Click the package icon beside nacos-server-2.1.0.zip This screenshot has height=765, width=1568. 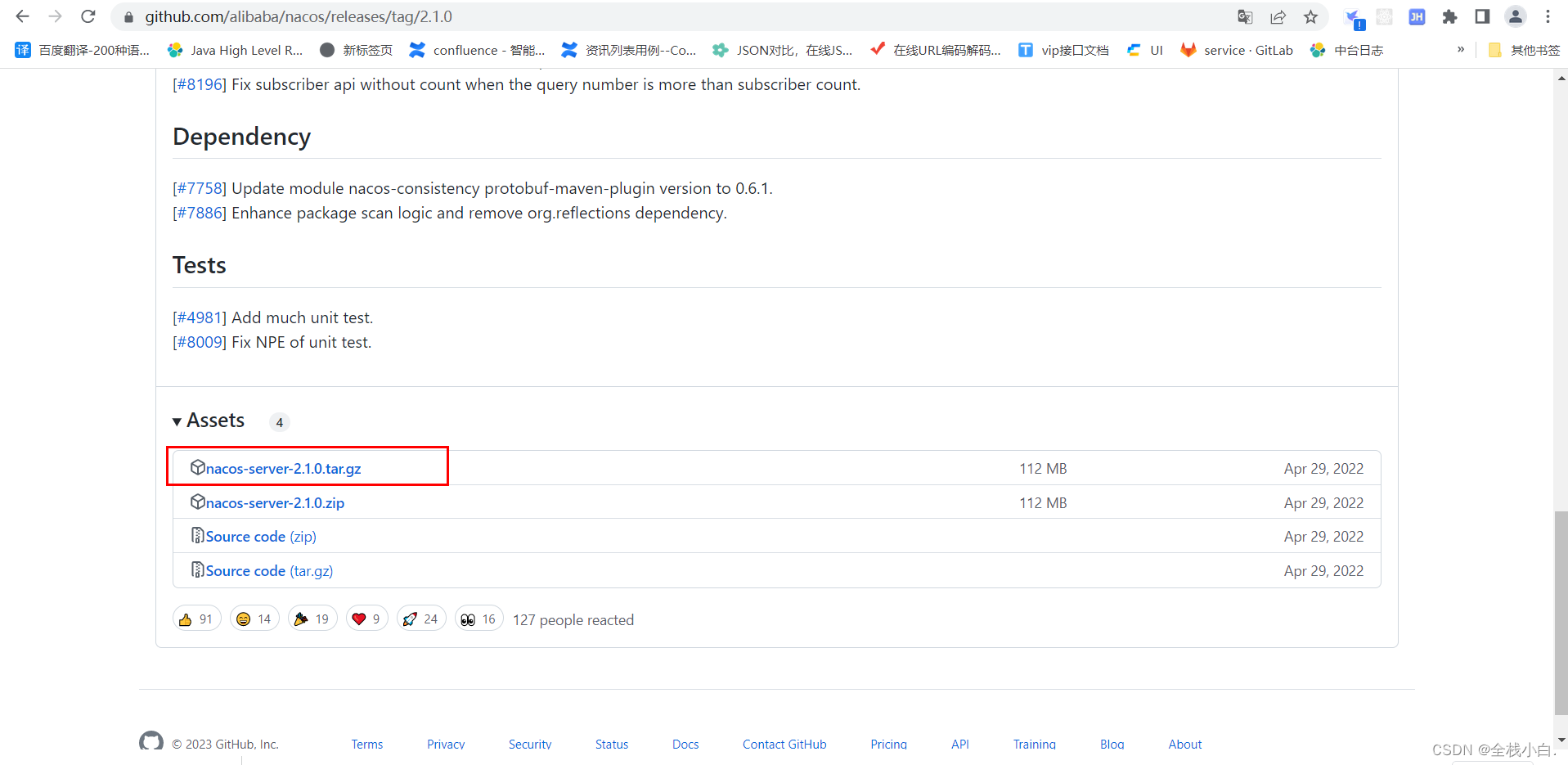click(197, 502)
